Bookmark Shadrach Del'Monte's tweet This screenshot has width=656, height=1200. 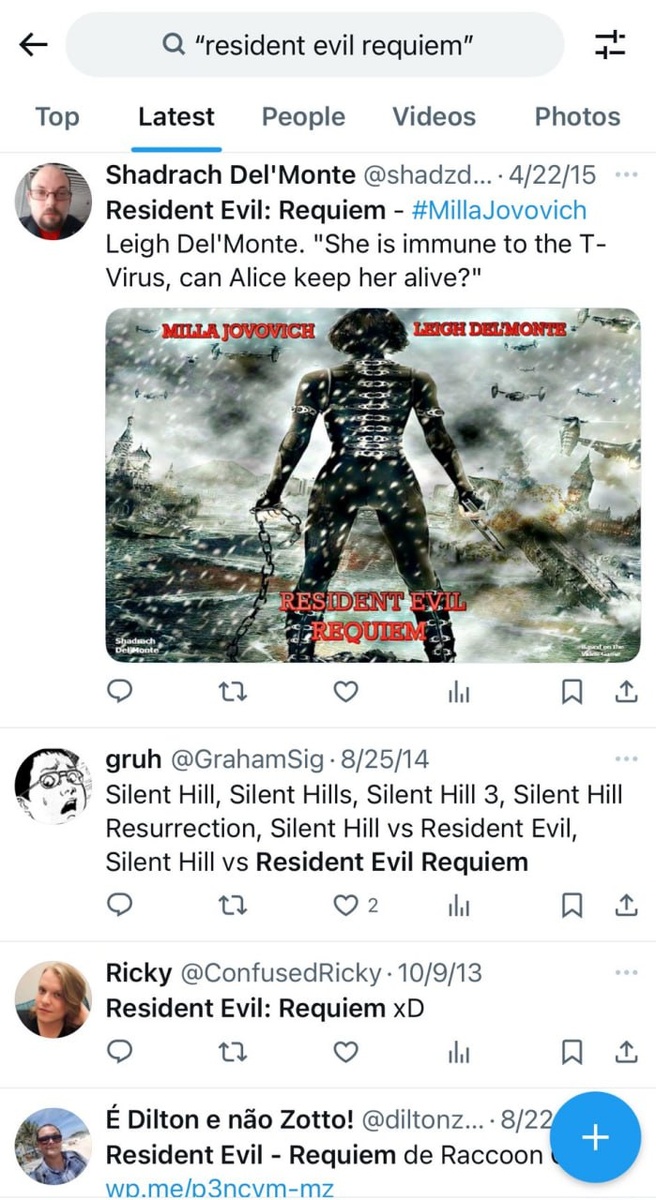click(572, 691)
